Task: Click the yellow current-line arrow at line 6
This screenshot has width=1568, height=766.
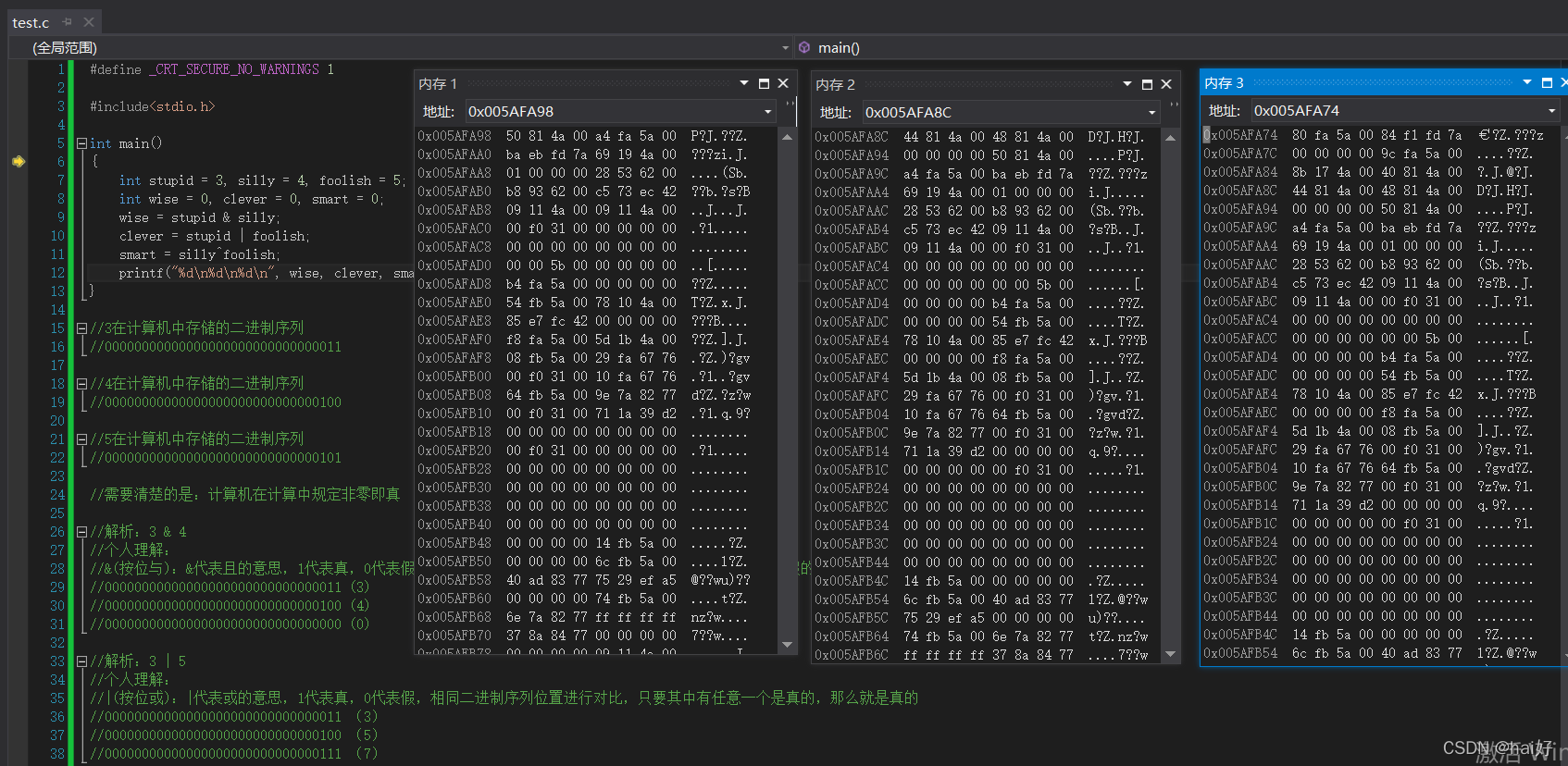Action: click(19, 161)
